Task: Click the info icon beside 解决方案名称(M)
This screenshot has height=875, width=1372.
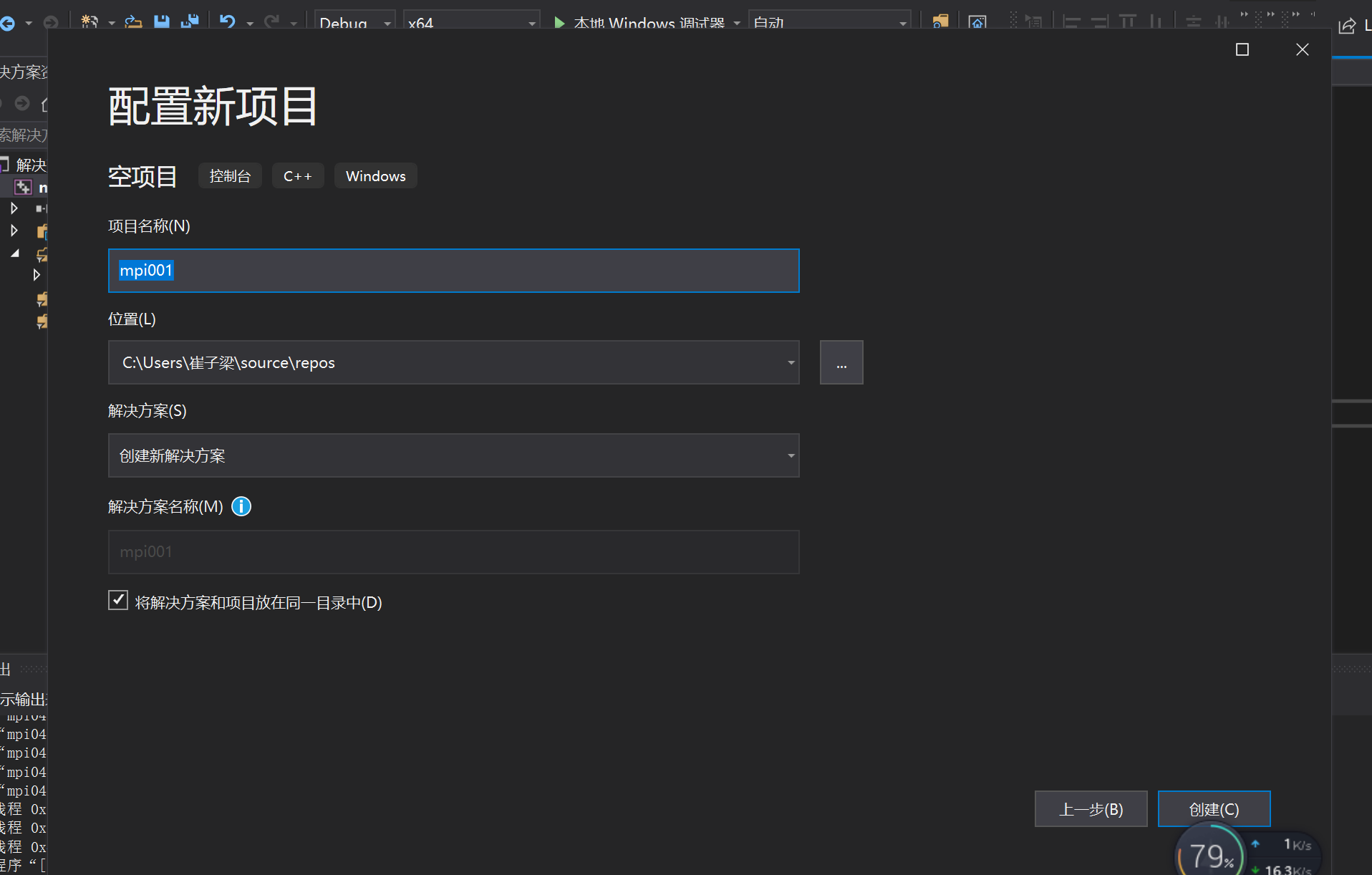Action: tap(241, 506)
